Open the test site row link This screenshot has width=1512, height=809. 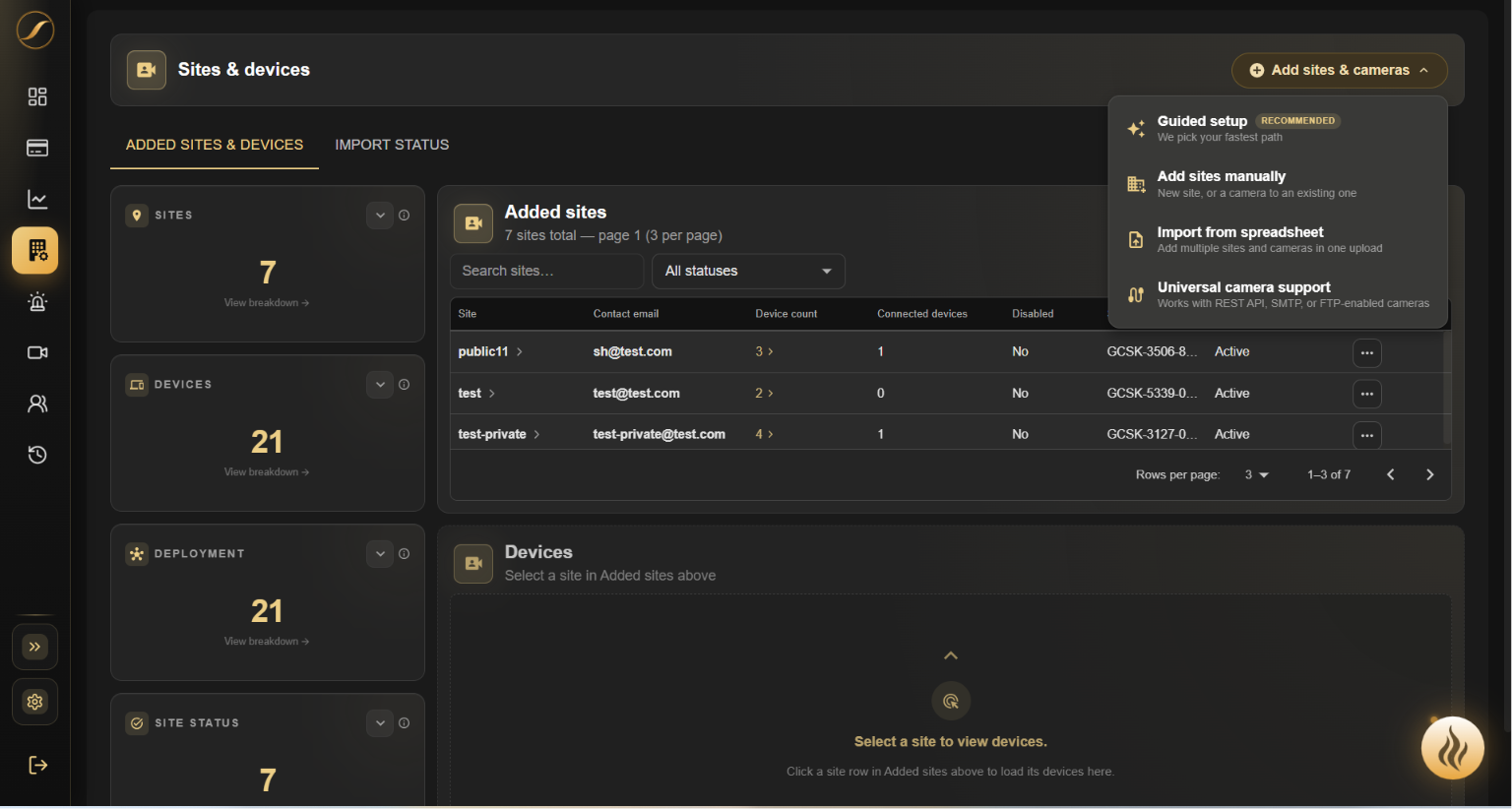(x=476, y=393)
